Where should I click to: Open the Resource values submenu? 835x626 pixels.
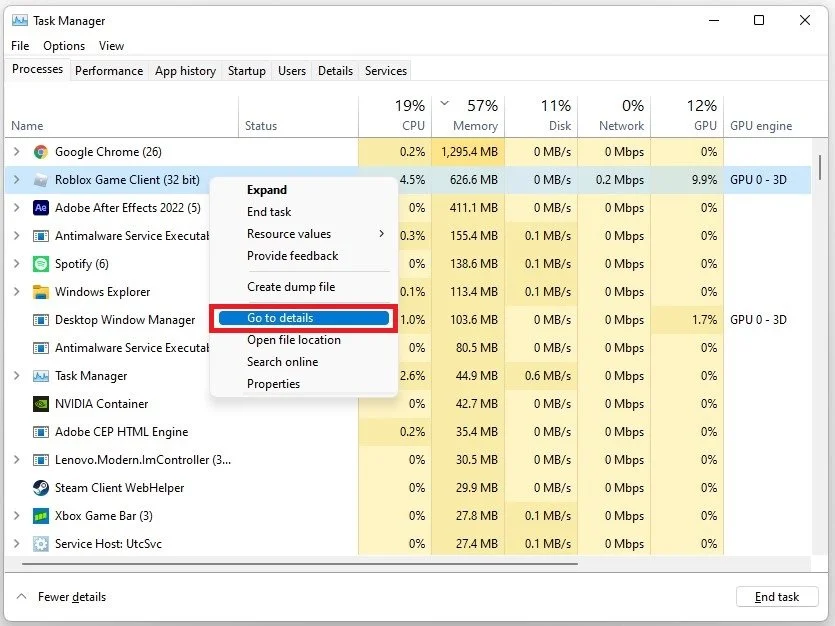coord(304,234)
